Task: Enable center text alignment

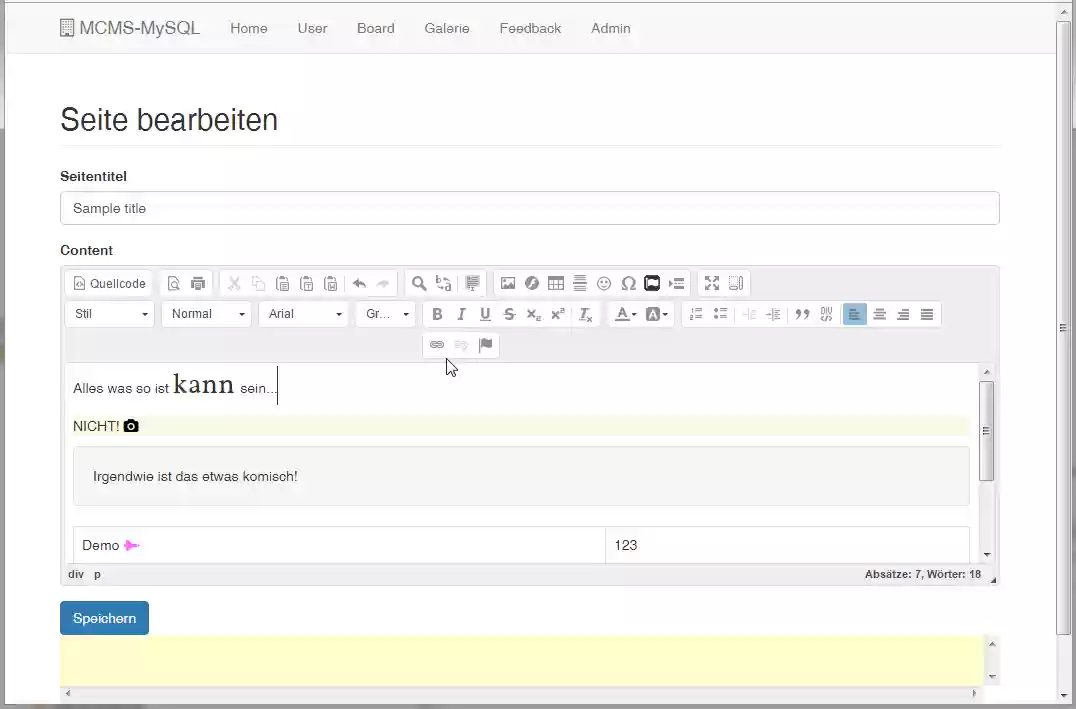Action: tap(879, 314)
